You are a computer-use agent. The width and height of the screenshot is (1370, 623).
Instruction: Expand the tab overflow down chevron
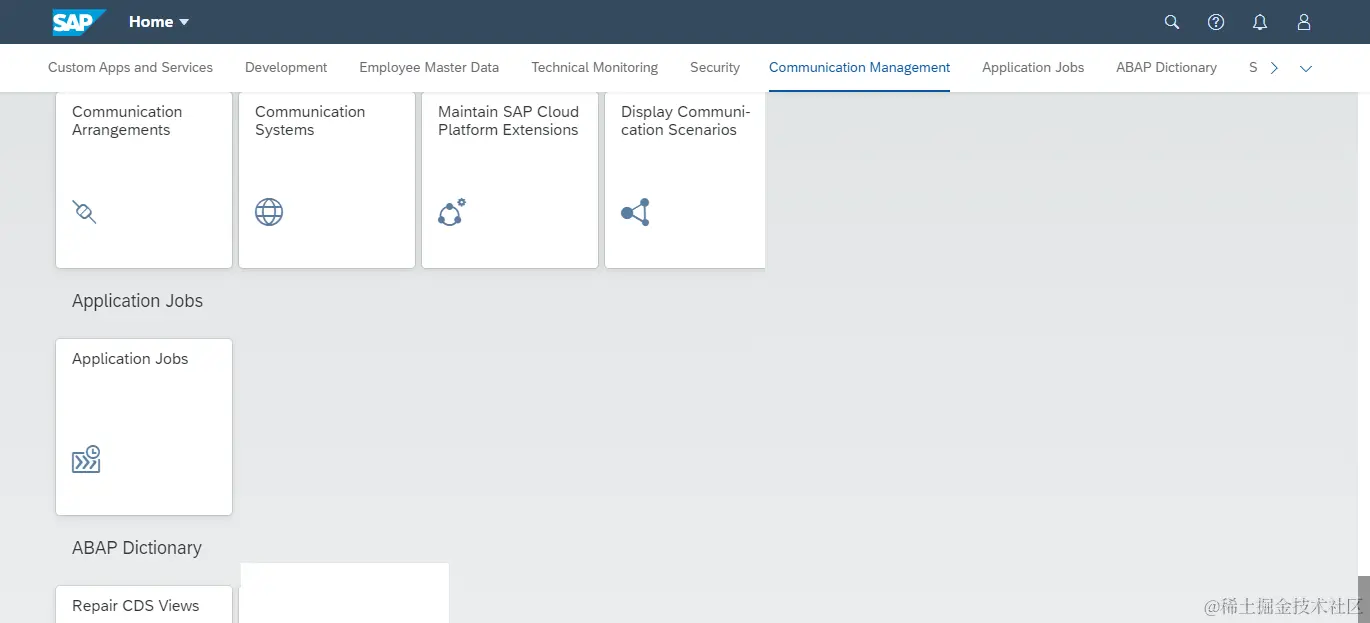tap(1305, 68)
